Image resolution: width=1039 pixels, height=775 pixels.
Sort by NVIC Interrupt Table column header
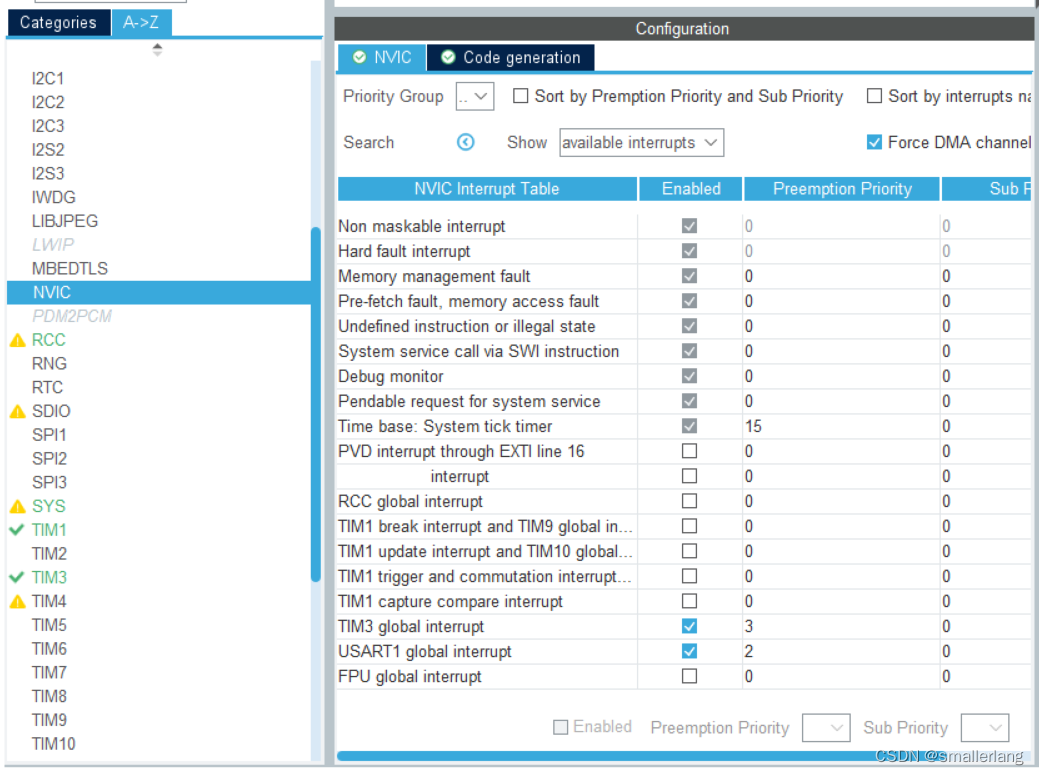point(487,189)
